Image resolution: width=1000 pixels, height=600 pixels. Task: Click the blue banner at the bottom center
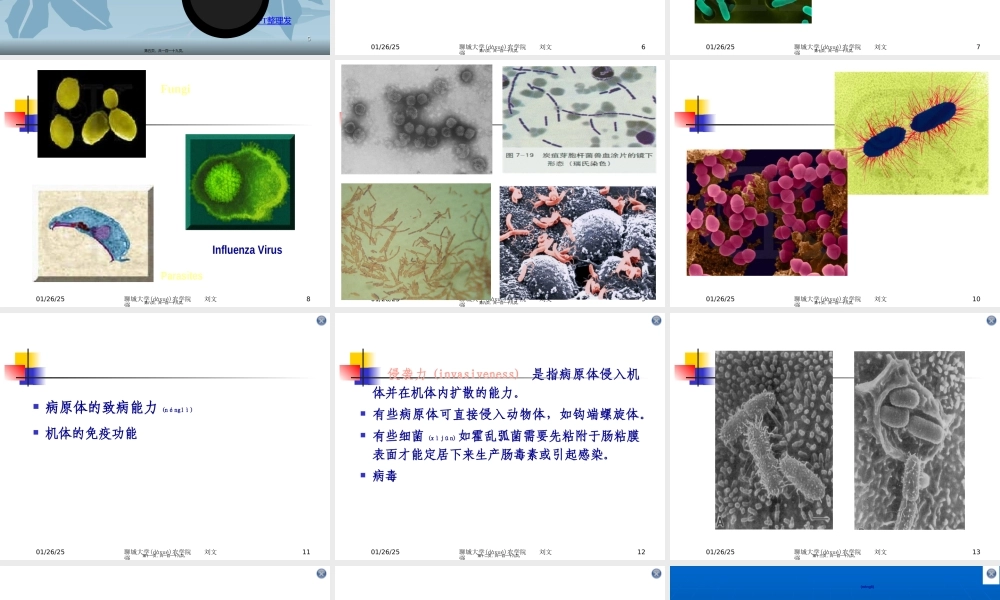click(828, 583)
